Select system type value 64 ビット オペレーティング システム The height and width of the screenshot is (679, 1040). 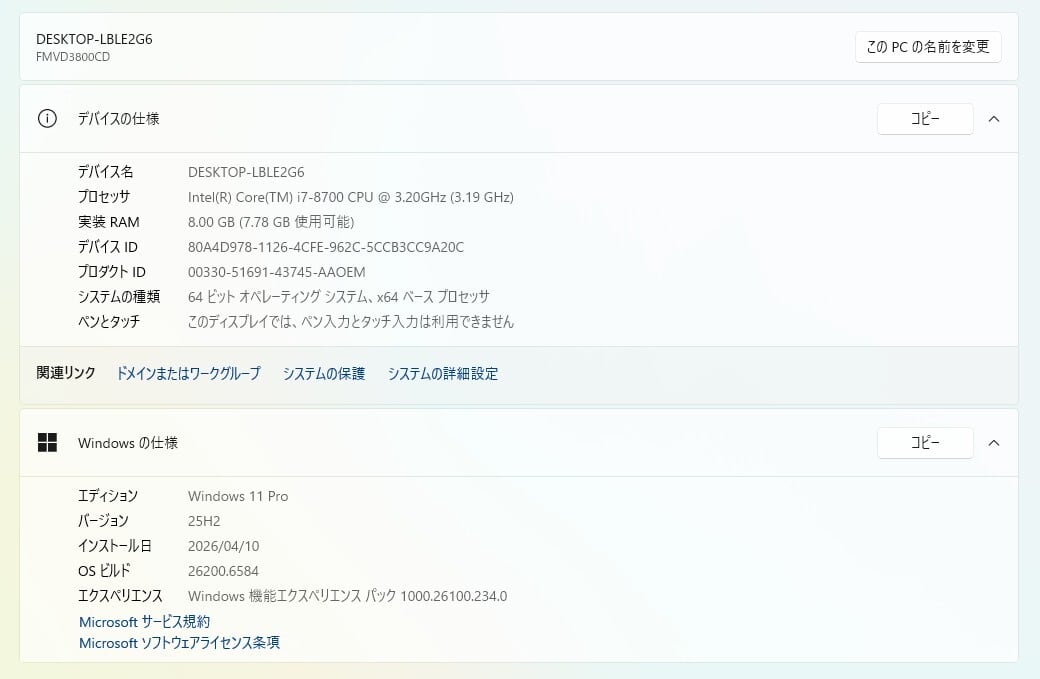338,296
